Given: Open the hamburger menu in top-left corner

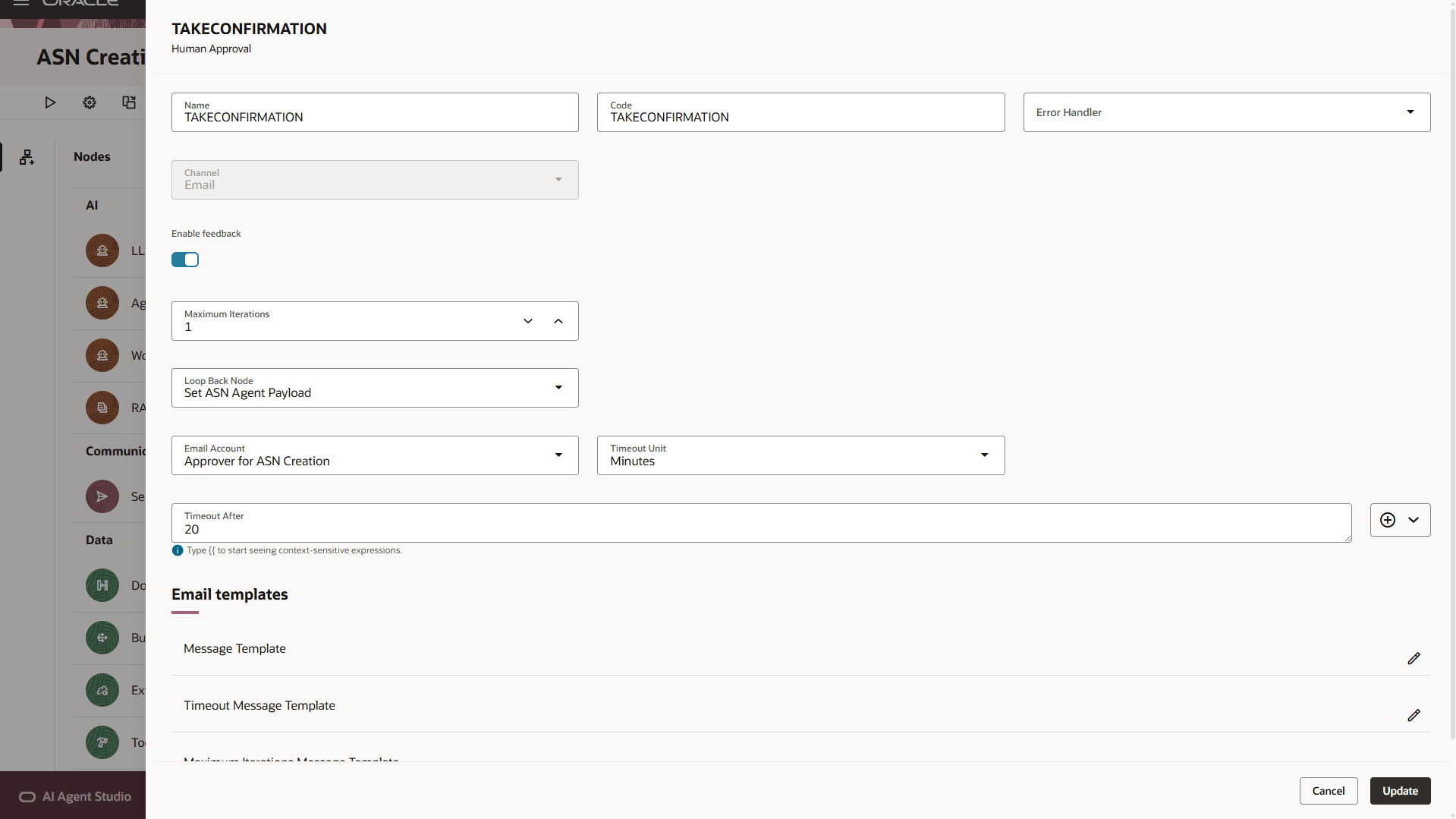Looking at the screenshot, I should (21, 3).
